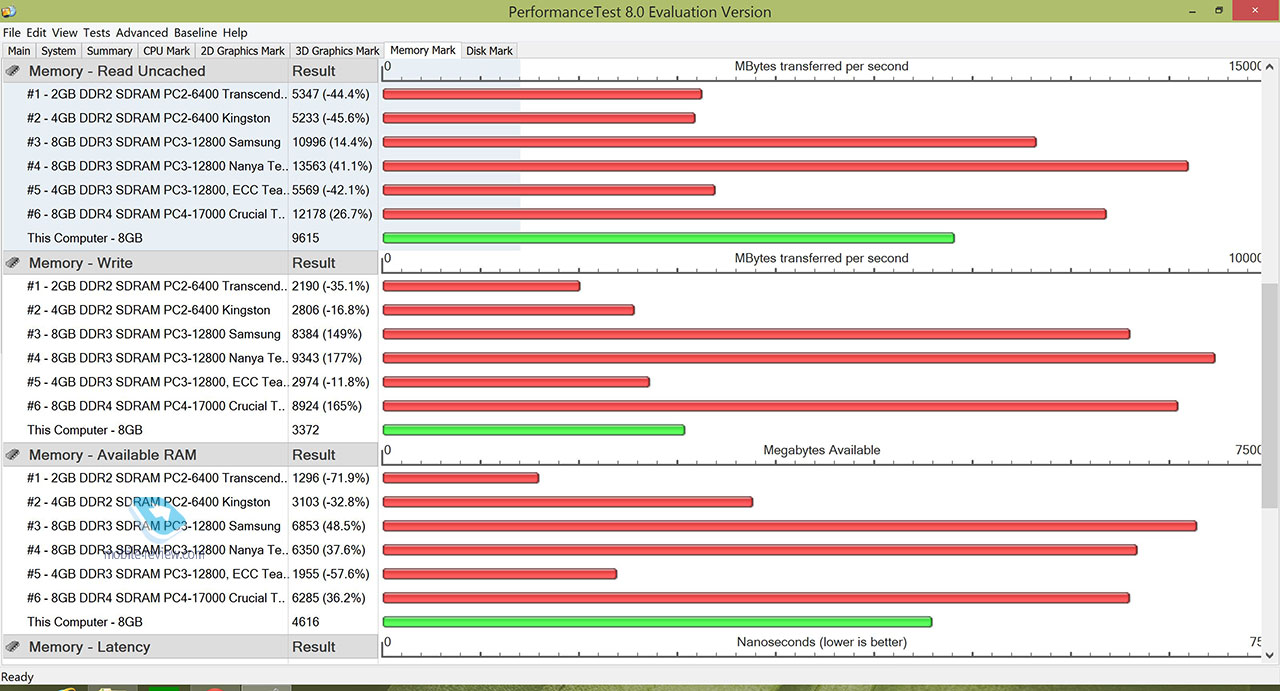Click the memory chip icon beside Memory - Read Uncached
The height and width of the screenshot is (691, 1280).
(x=13, y=71)
